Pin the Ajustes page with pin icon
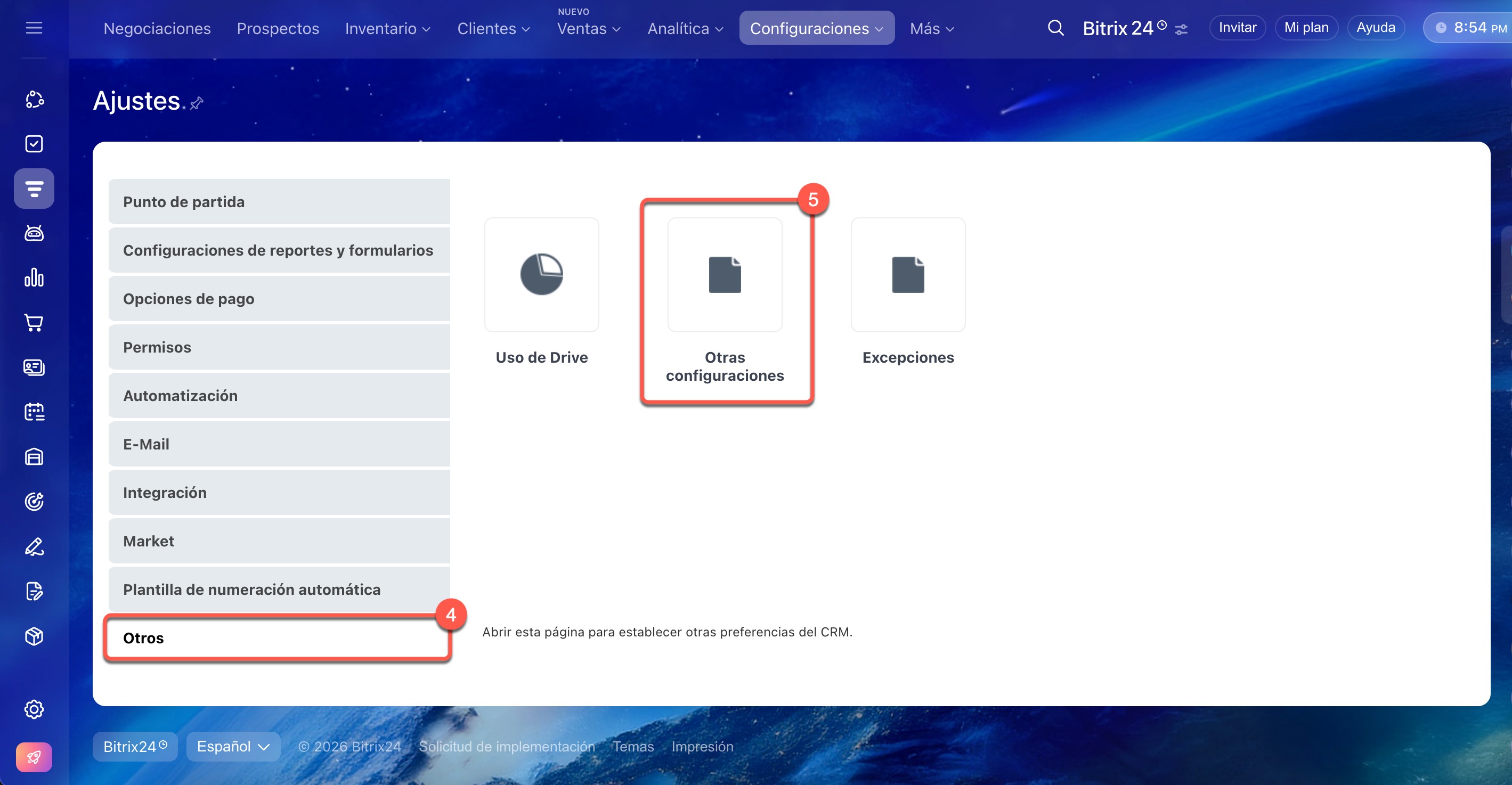The width and height of the screenshot is (1512, 785). pyautogui.click(x=197, y=103)
